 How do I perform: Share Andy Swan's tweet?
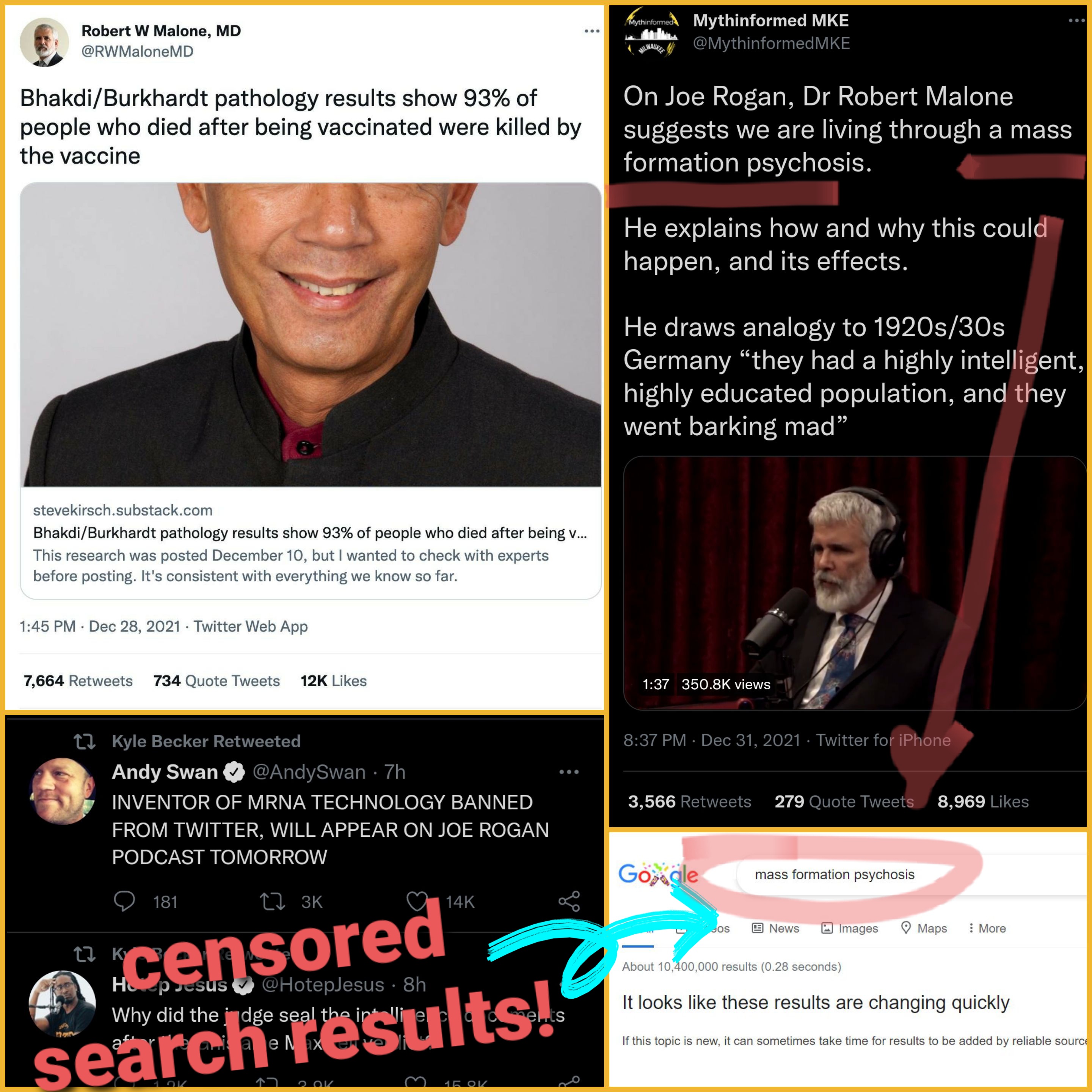click(569, 901)
